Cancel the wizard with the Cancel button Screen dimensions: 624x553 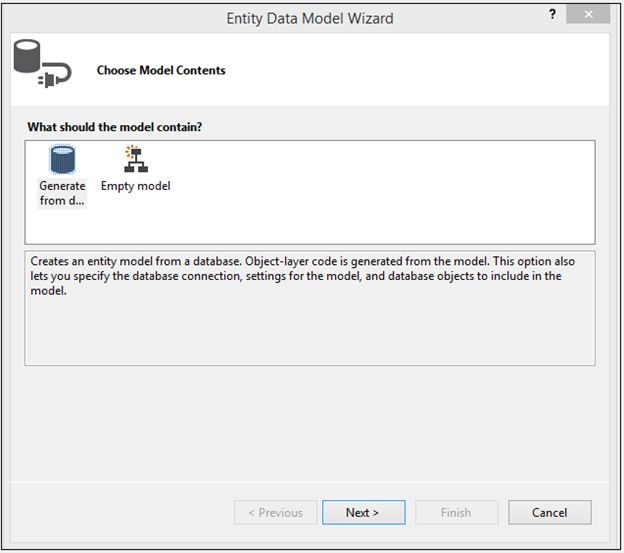[549, 513]
